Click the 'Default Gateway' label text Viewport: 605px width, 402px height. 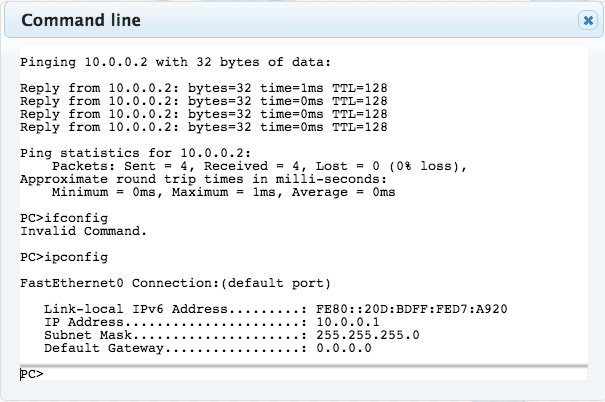(104, 348)
